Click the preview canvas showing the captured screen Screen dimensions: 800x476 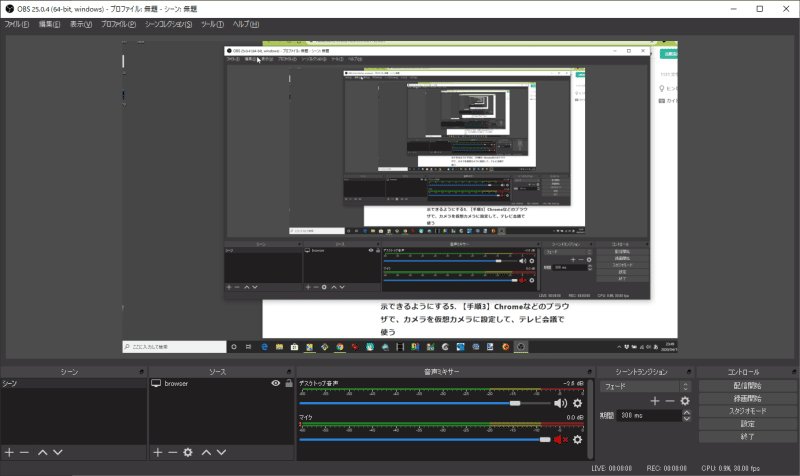point(400,197)
